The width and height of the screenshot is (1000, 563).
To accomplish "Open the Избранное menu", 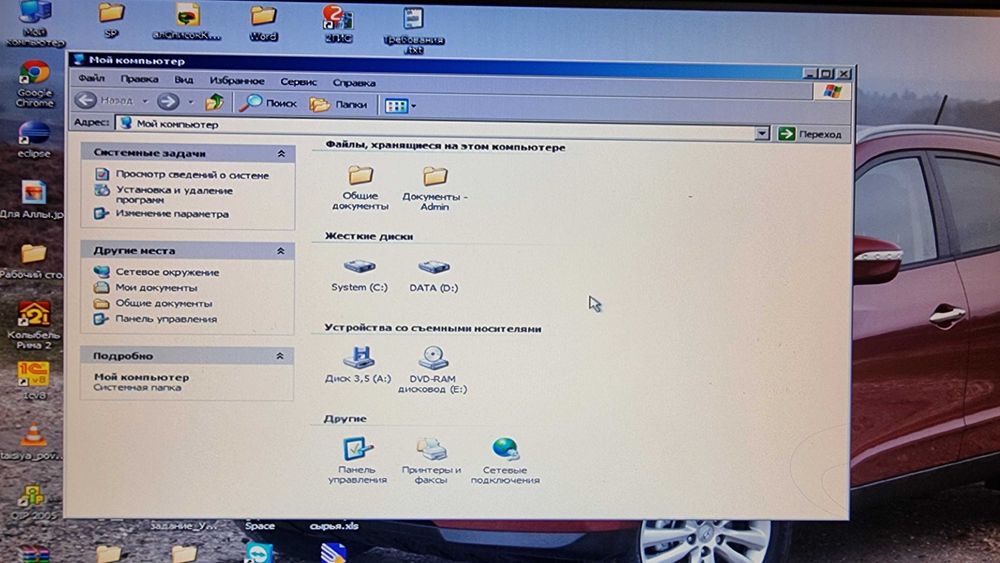I will coord(237,81).
